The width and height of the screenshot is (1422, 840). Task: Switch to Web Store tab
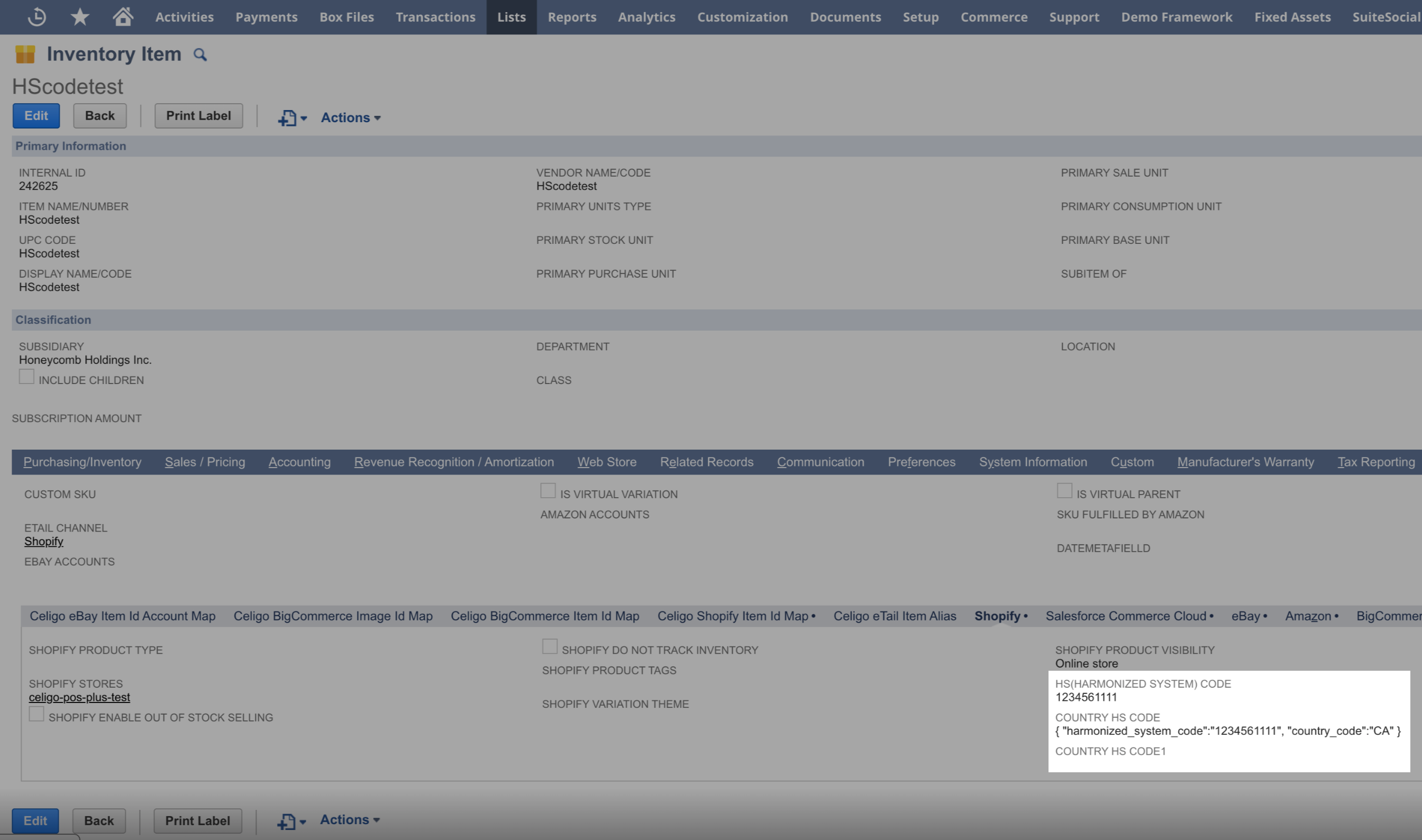tap(607, 462)
